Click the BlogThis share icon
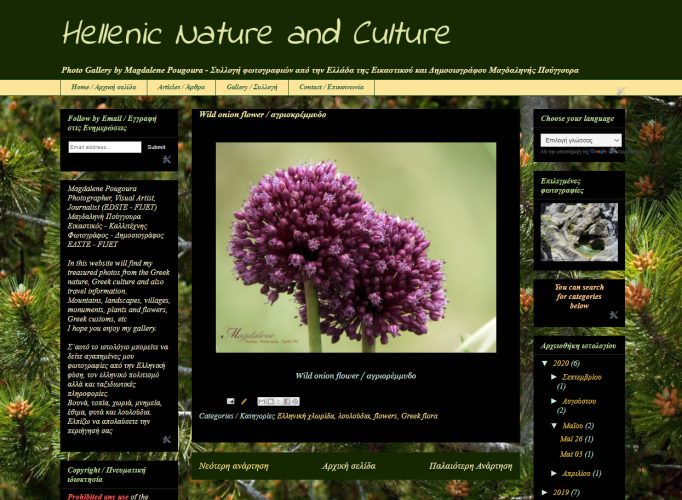This screenshot has height=500, width=682. [270, 401]
